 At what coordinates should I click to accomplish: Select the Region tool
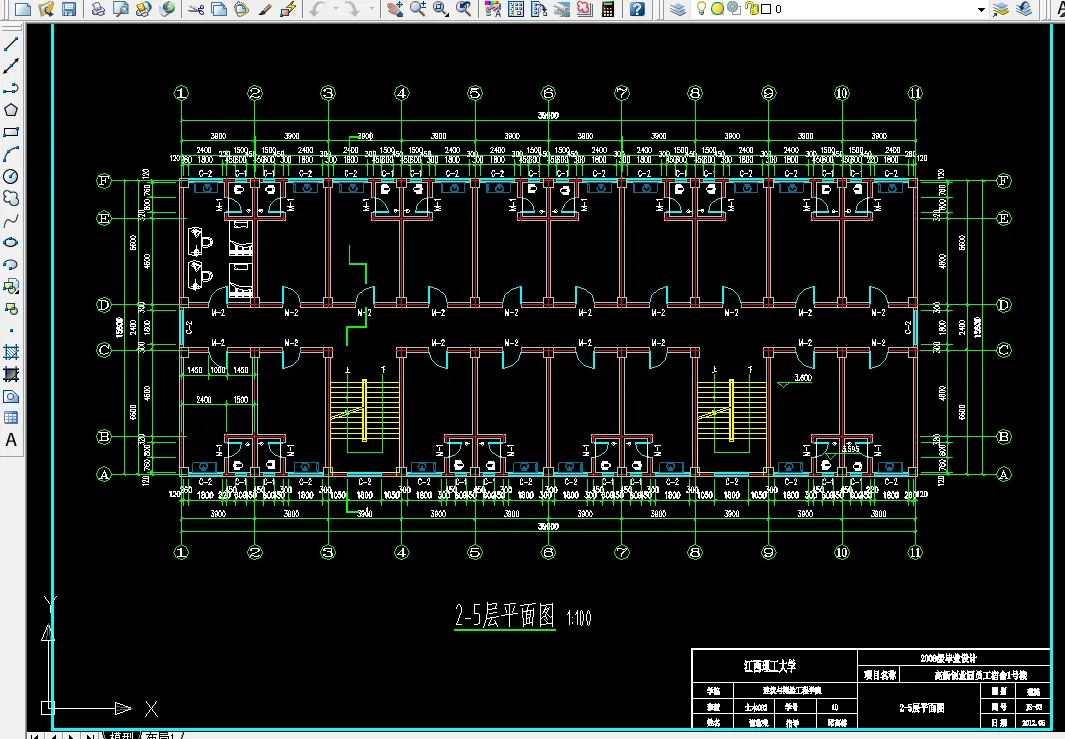click(x=11, y=397)
